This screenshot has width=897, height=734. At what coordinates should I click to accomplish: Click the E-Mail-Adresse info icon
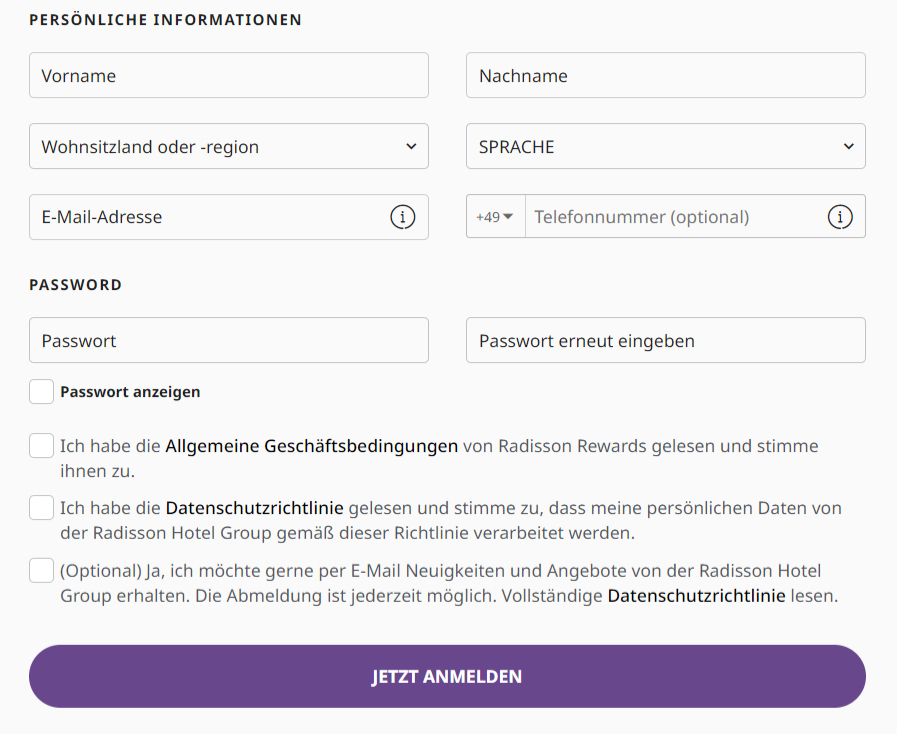click(x=402, y=217)
